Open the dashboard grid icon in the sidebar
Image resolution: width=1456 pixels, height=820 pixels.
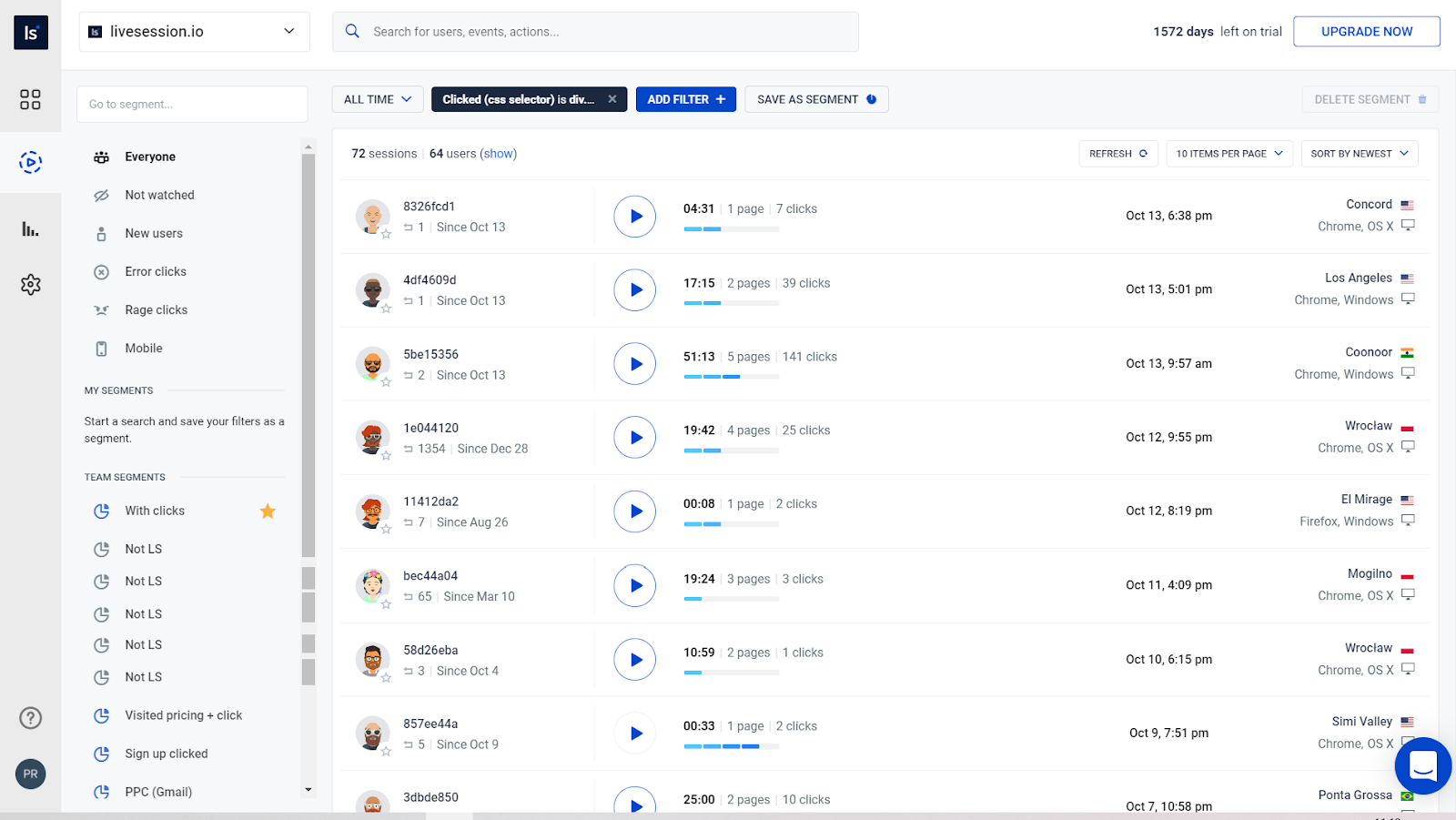[30, 100]
